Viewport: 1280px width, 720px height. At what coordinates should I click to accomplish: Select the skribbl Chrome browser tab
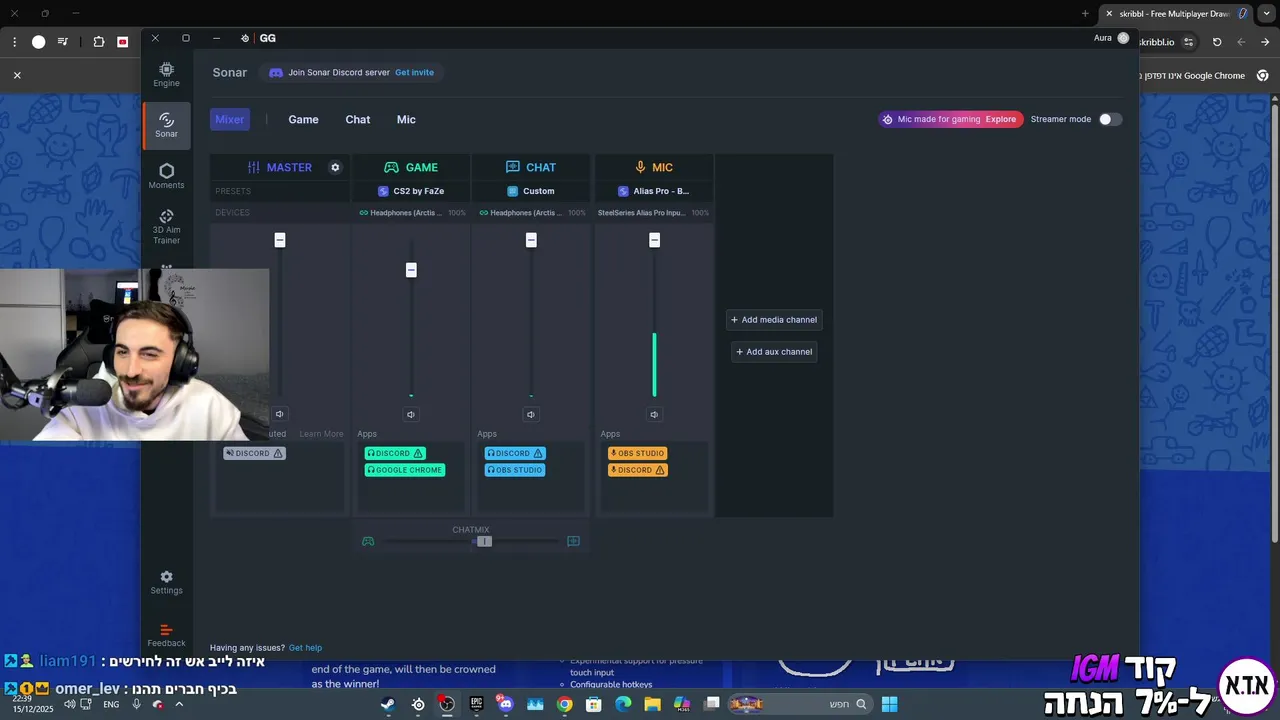pyautogui.click(x=1177, y=13)
